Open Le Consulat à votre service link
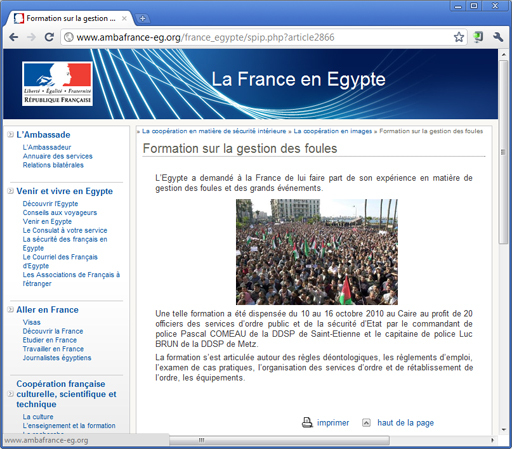This screenshot has height=449, width=512. (x=65, y=230)
